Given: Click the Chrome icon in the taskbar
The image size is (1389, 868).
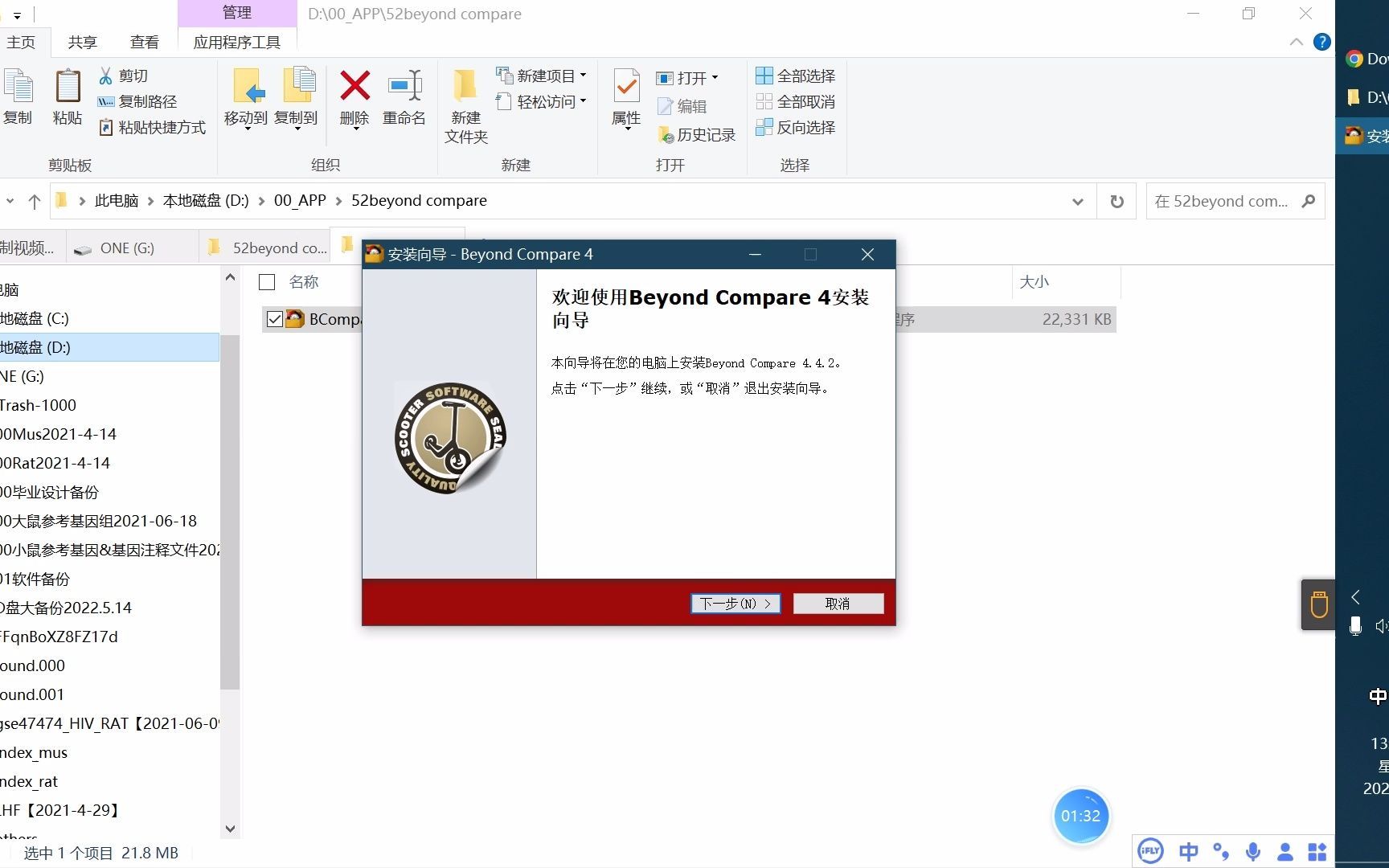Looking at the screenshot, I should (1354, 59).
